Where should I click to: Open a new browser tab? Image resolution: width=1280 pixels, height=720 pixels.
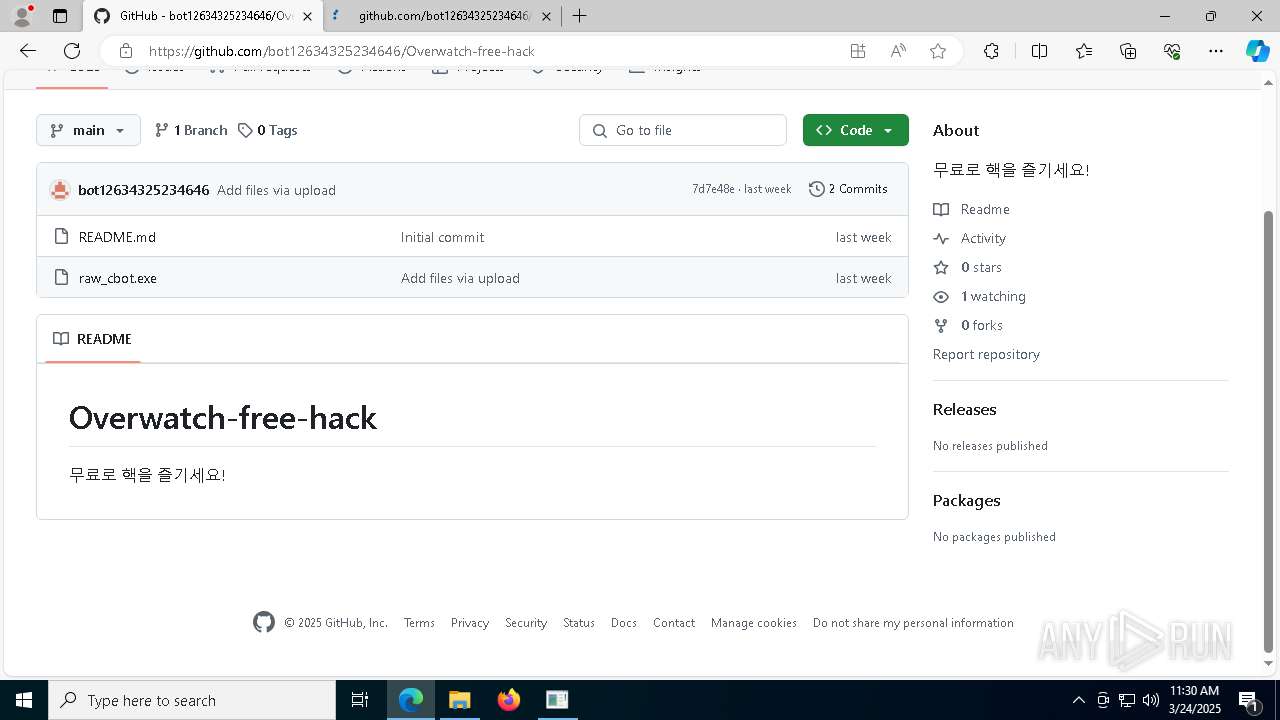point(579,16)
